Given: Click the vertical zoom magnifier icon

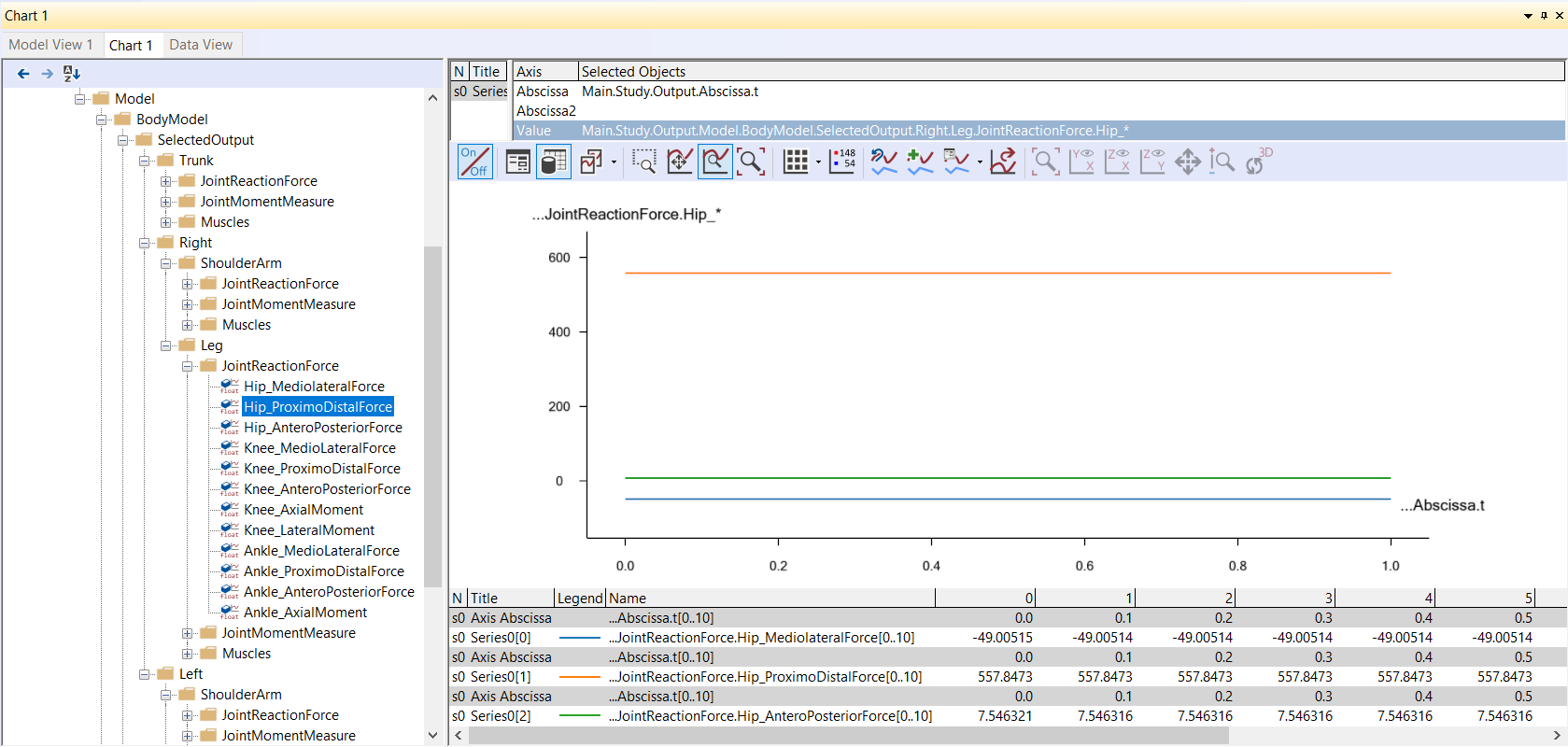Looking at the screenshot, I should [1222, 162].
